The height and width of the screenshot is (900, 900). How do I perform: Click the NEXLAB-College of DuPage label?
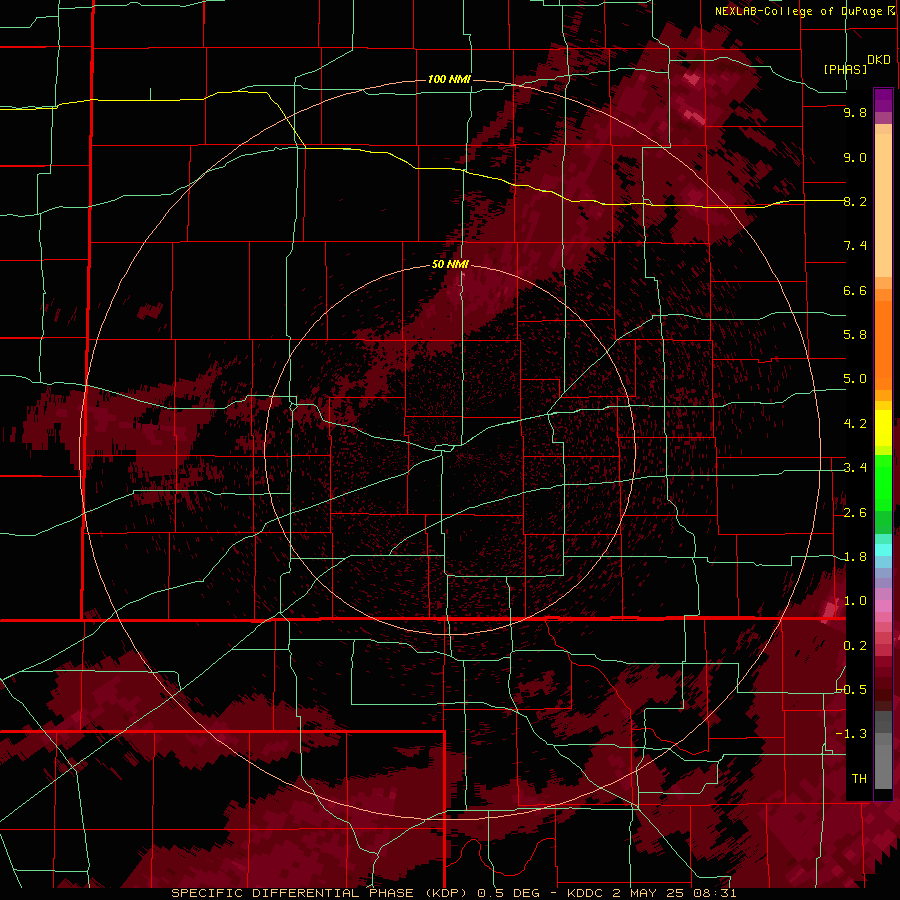(x=798, y=11)
